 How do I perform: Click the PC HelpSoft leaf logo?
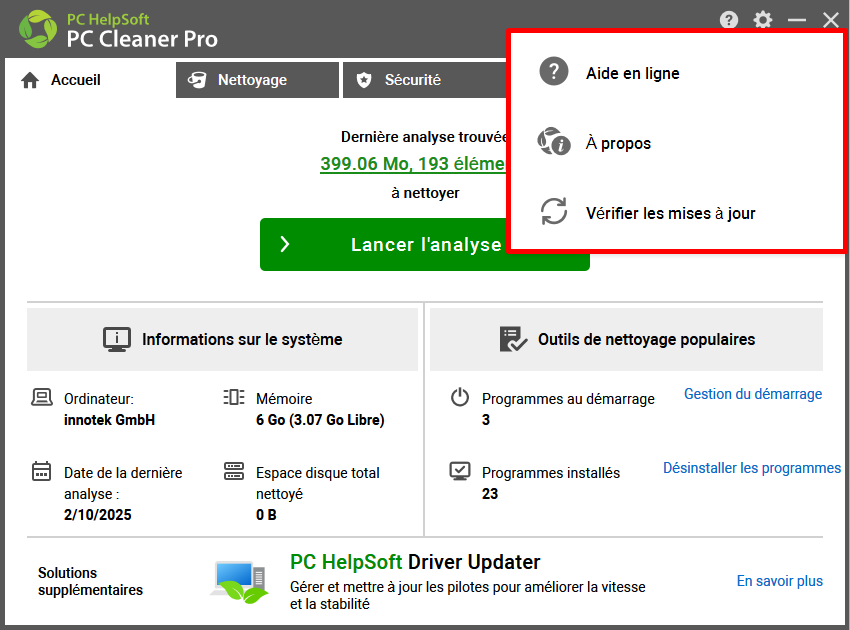(38, 29)
